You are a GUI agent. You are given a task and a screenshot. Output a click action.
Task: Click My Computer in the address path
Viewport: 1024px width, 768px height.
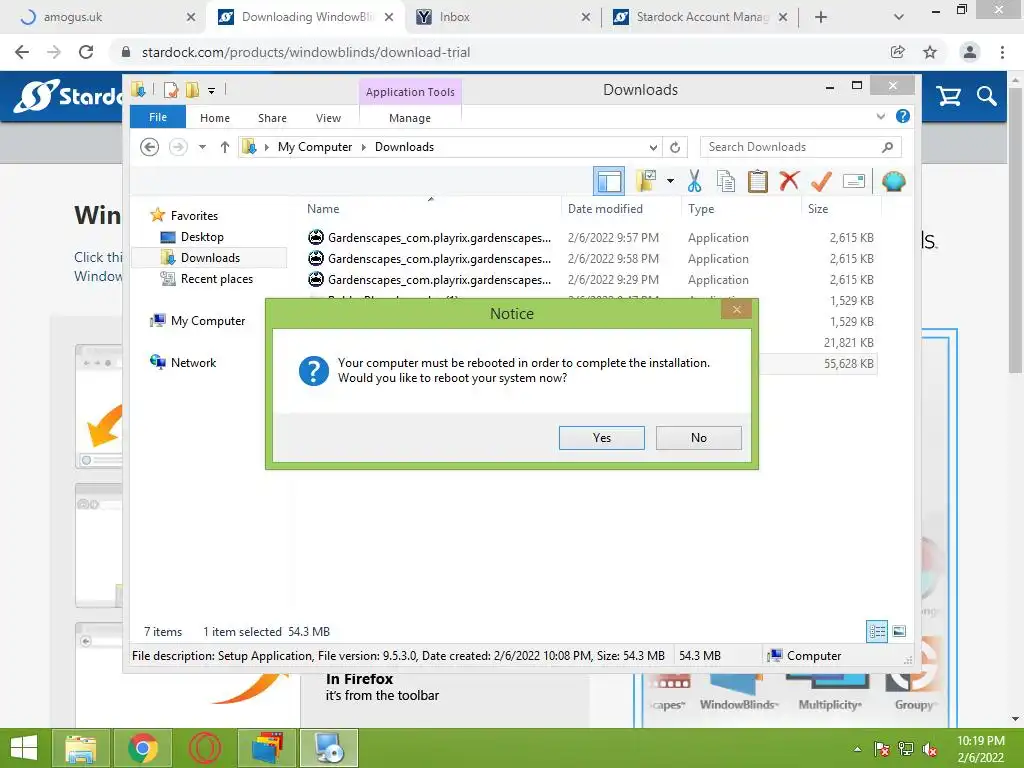[x=315, y=147]
